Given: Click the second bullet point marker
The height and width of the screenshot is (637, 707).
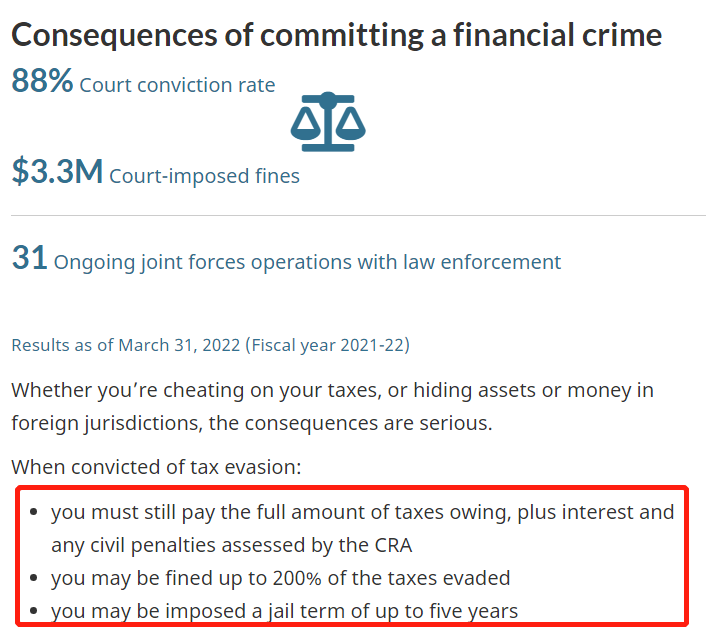Looking at the screenshot, I should (33, 578).
